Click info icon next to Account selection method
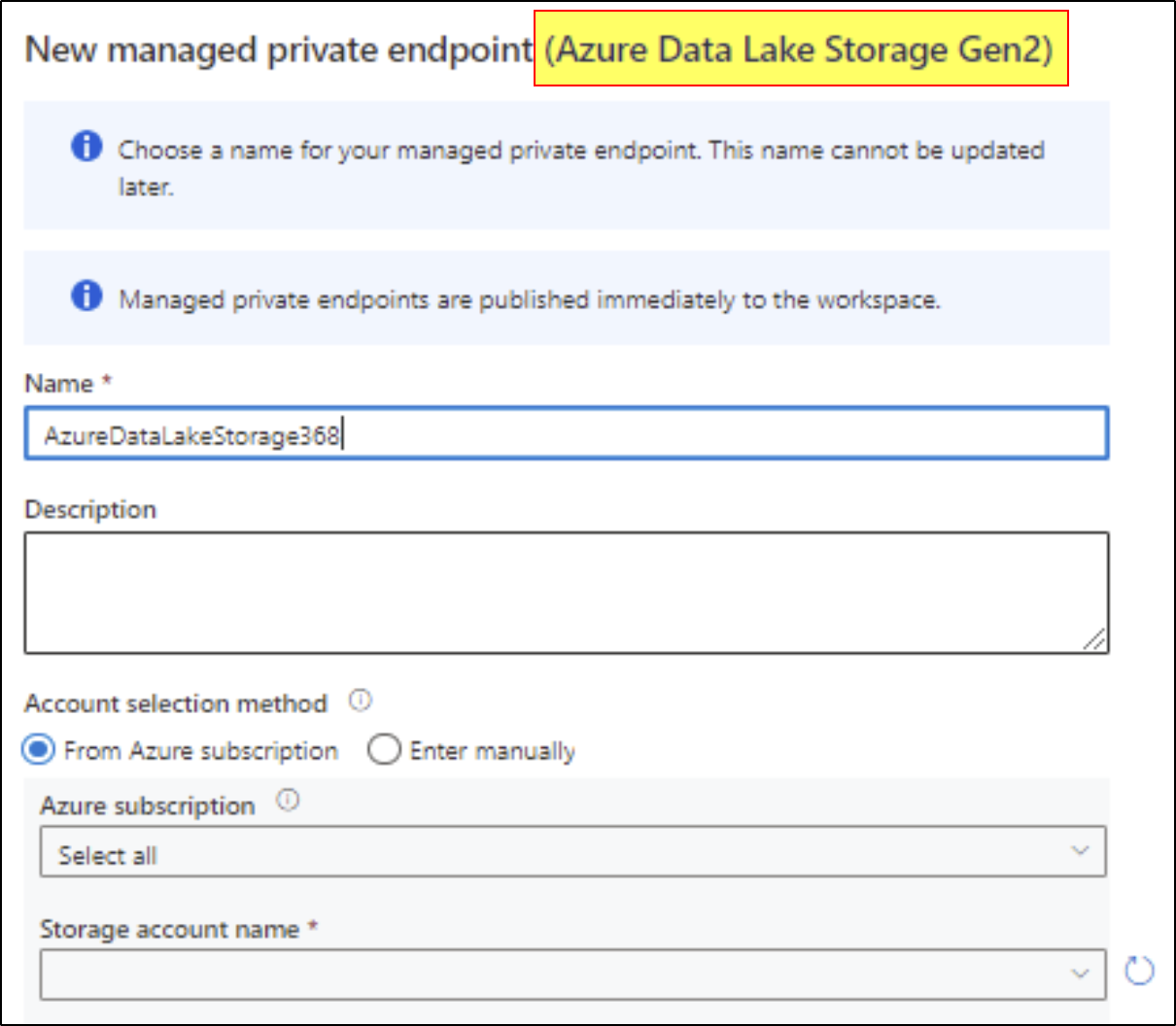Viewport: 1176px width, 1026px height. tap(361, 701)
